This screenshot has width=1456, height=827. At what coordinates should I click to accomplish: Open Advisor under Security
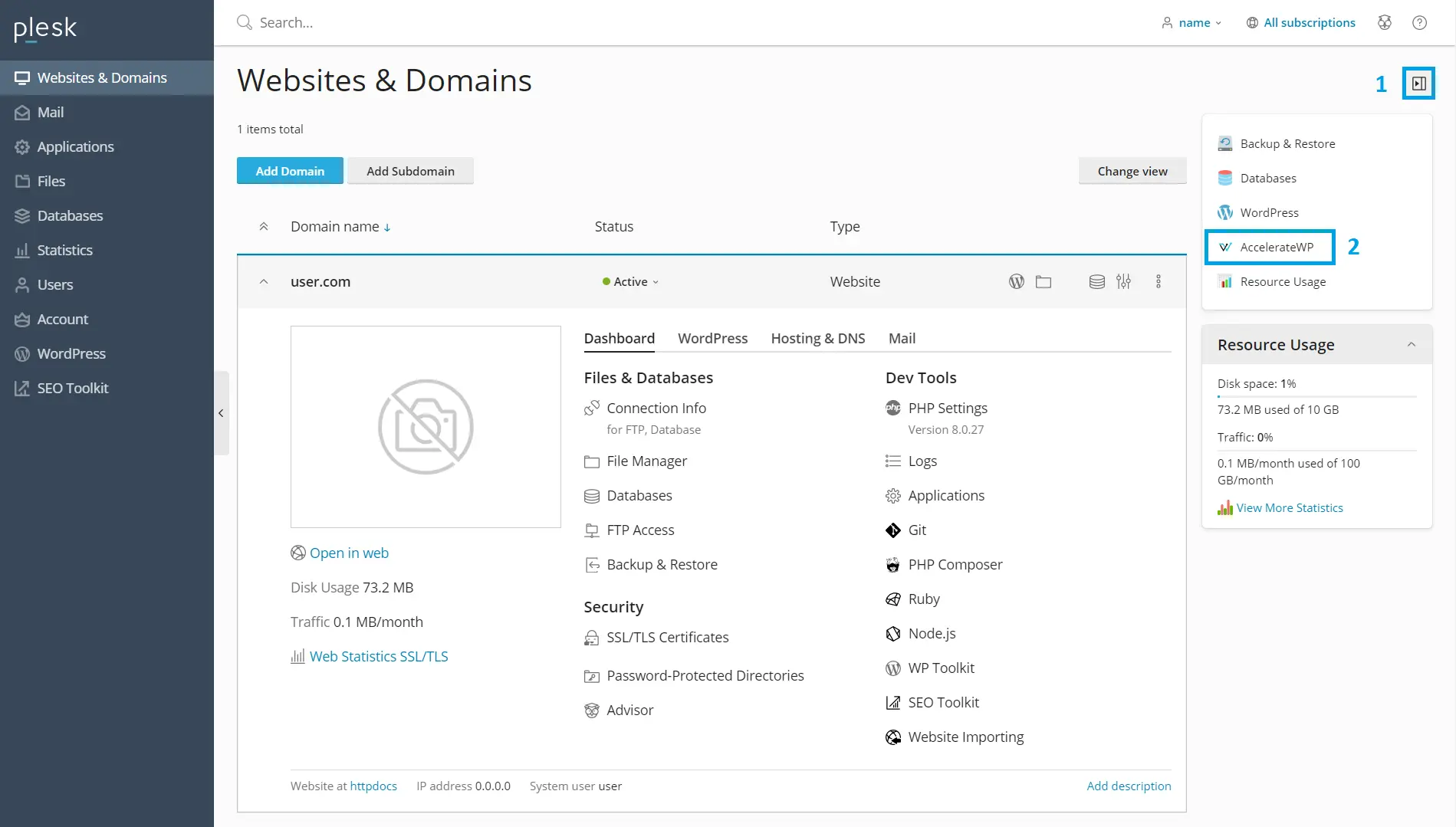(x=619, y=710)
